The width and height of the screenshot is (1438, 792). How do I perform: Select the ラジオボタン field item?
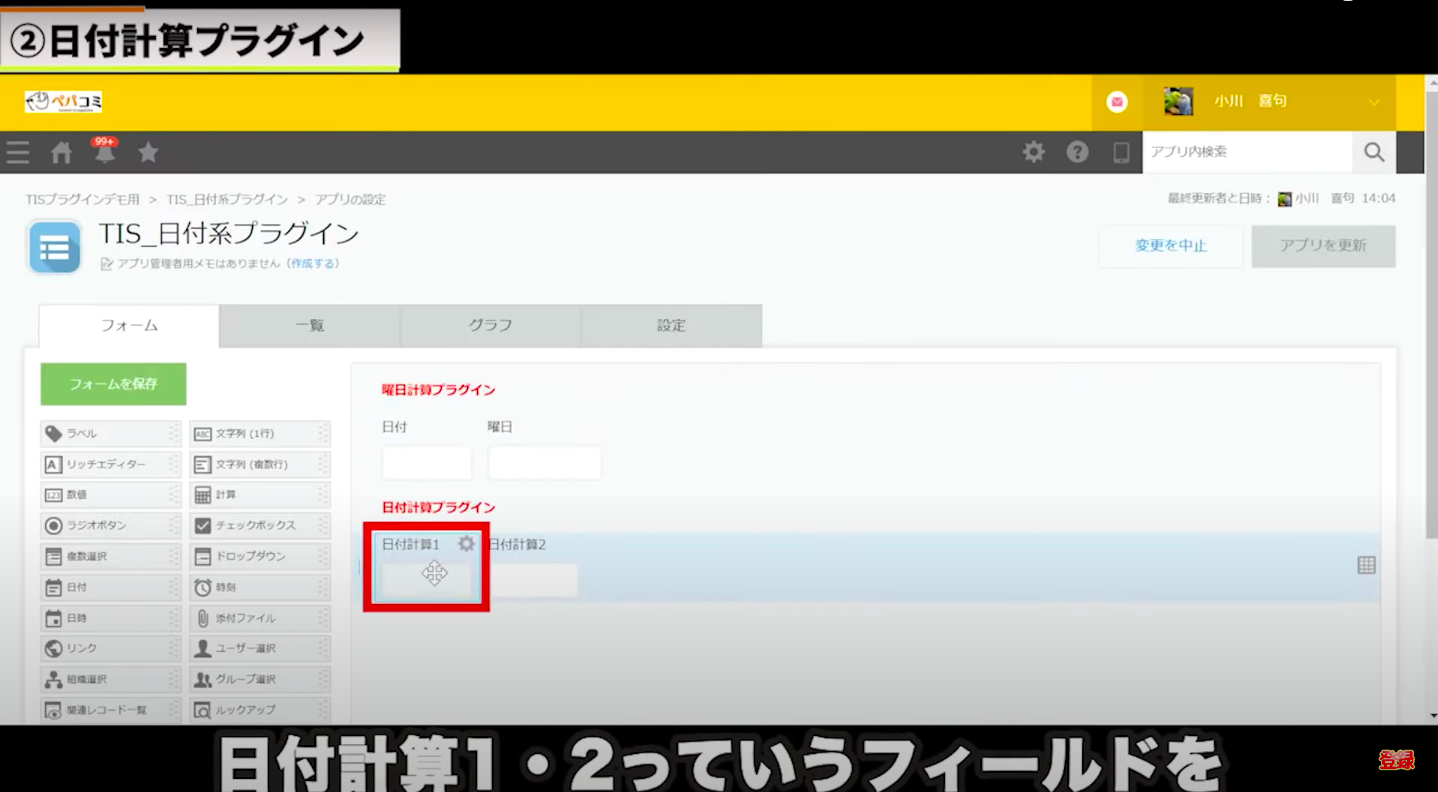click(103, 525)
